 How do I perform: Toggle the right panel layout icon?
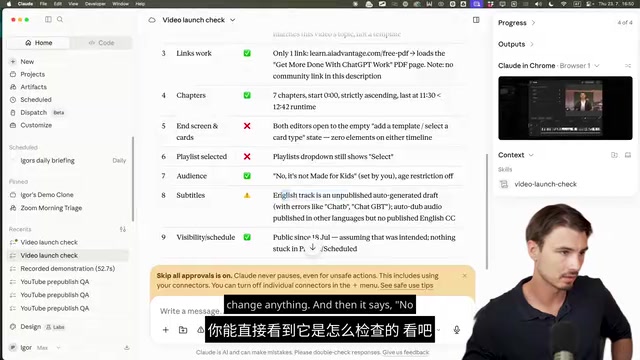tap(476, 20)
